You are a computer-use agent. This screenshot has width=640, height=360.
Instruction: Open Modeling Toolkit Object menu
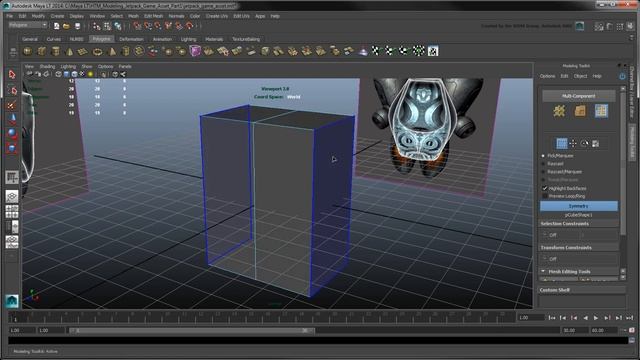[580, 76]
